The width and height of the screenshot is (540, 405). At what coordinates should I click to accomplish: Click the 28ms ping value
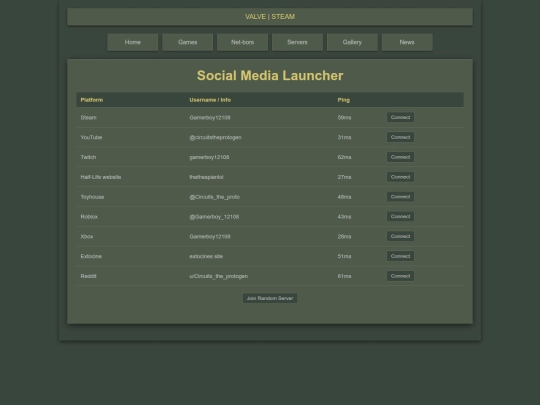tap(344, 237)
